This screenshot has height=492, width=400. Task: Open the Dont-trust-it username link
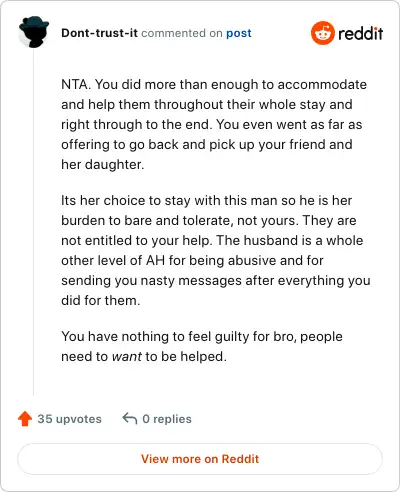[99, 33]
